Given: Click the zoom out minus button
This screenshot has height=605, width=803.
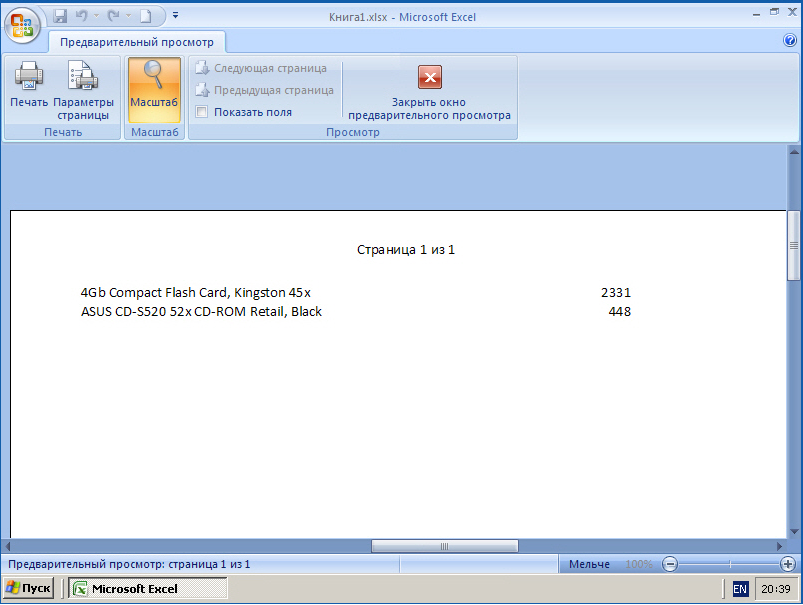Looking at the screenshot, I should click(670, 564).
